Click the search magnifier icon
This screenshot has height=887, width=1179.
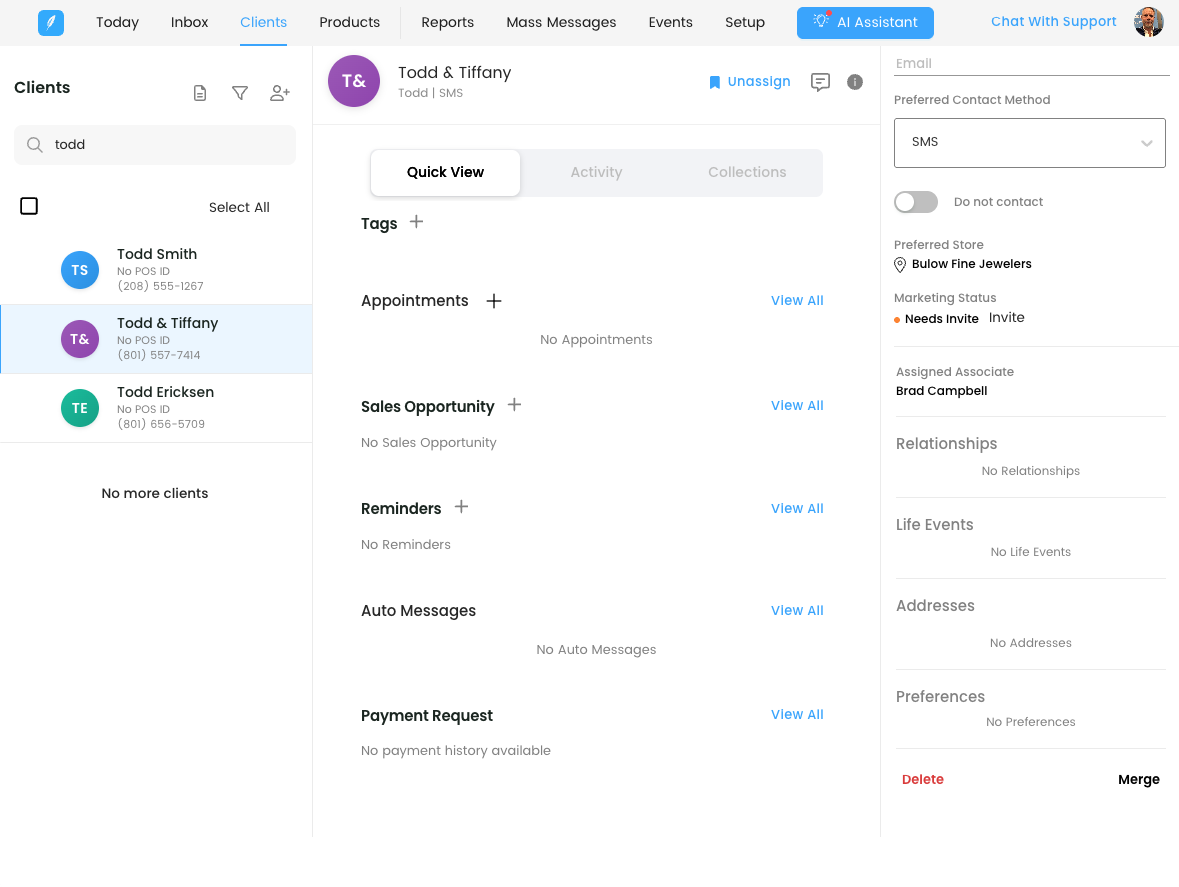[35, 144]
